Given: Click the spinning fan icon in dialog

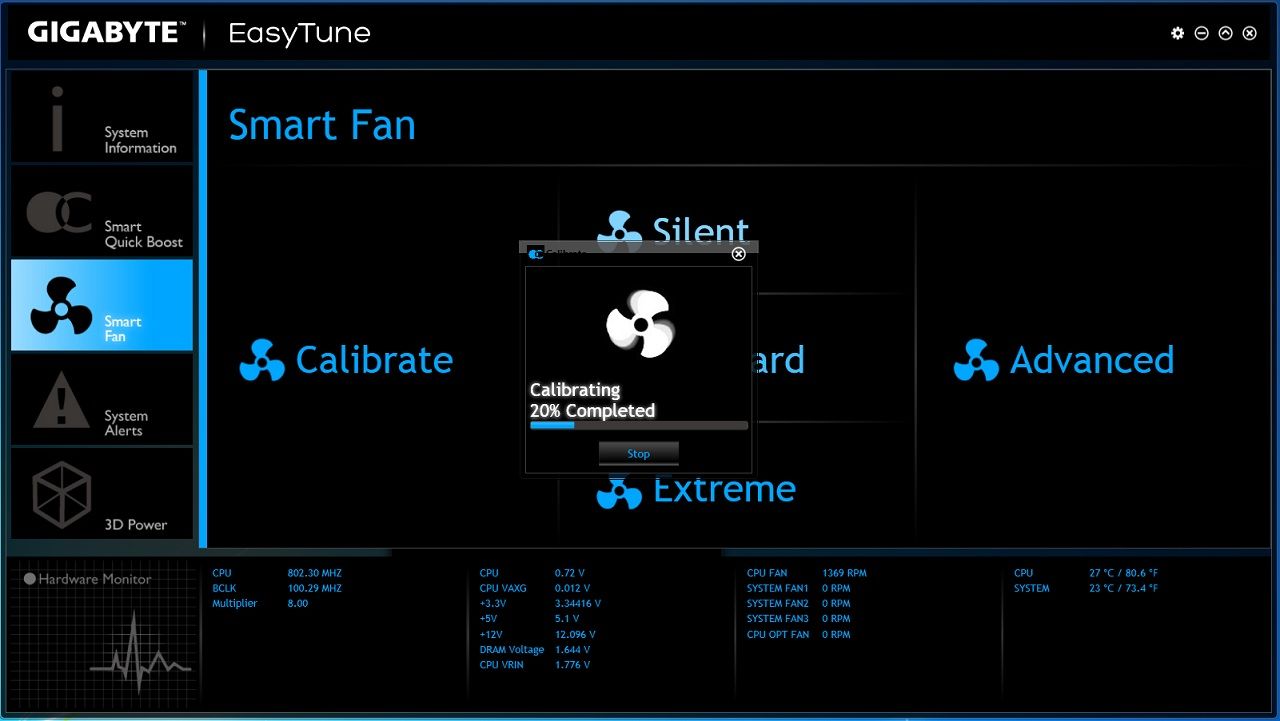Looking at the screenshot, I should pyautogui.click(x=639, y=324).
